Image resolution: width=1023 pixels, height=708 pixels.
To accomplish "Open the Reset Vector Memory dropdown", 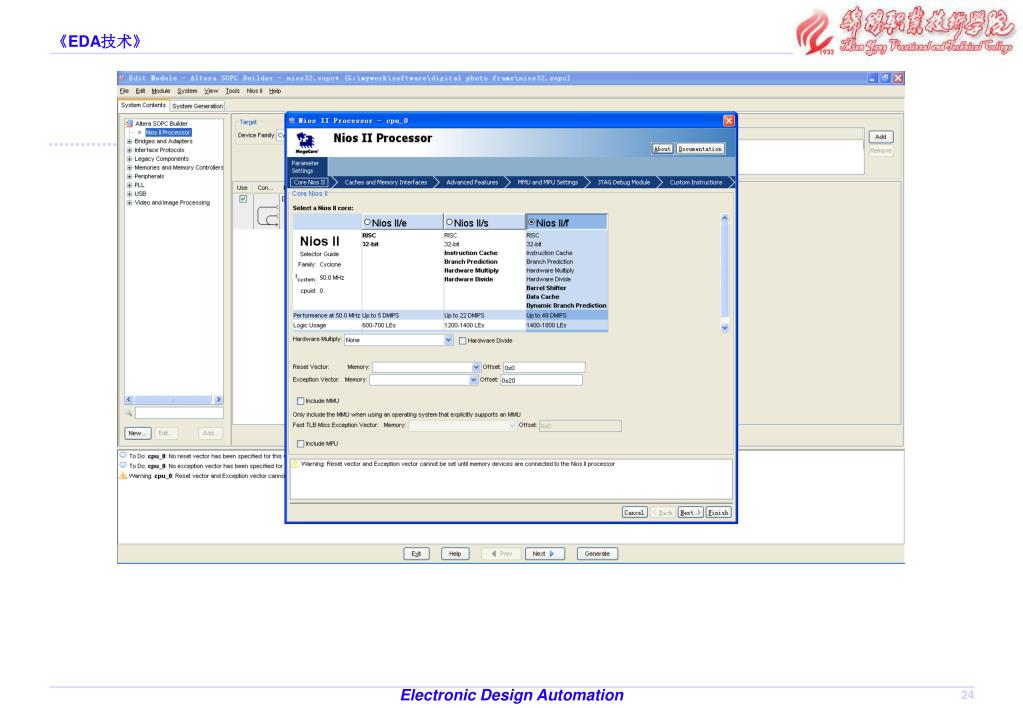I will pyautogui.click(x=476, y=367).
